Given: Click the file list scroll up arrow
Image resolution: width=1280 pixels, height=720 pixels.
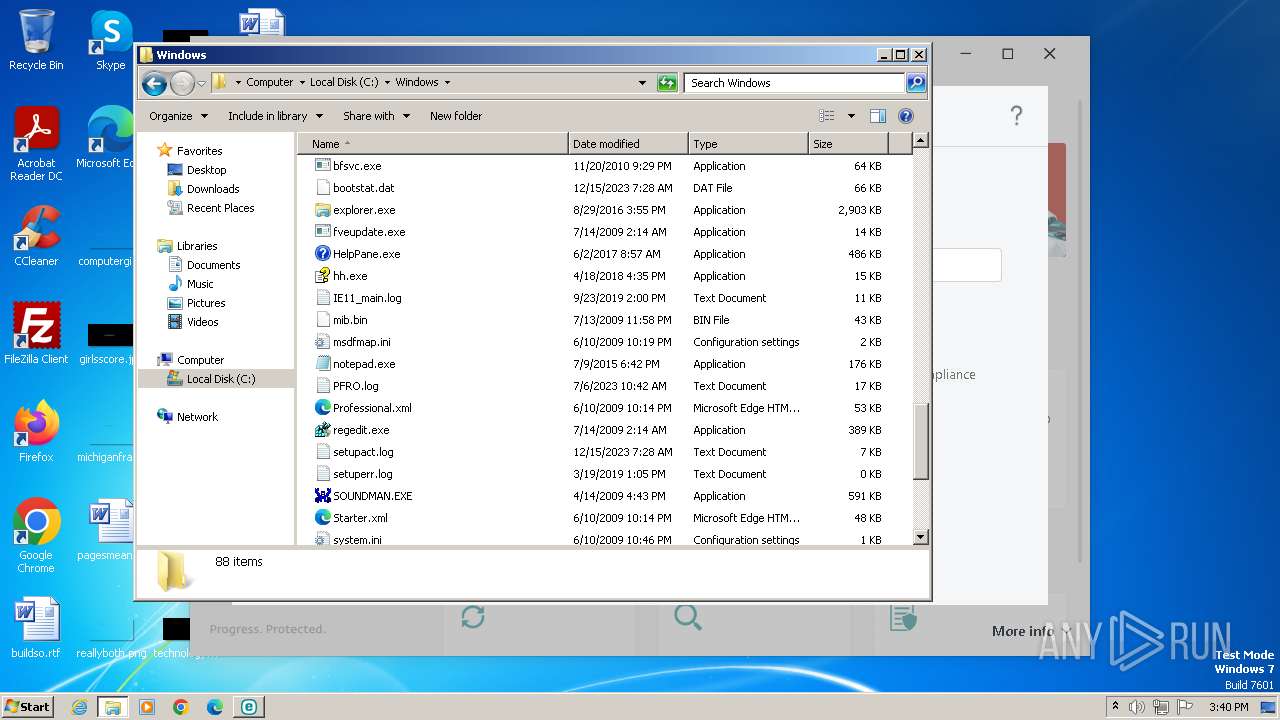Looking at the screenshot, I should pos(921,141).
